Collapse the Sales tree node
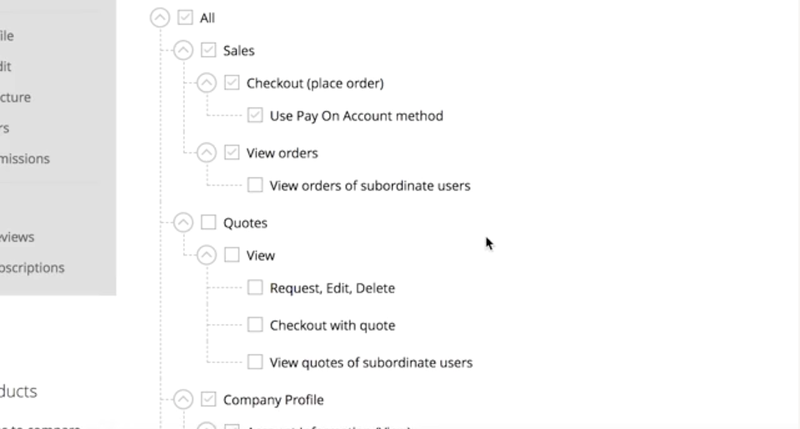Image resolution: width=800 pixels, height=429 pixels. point(183,49)
